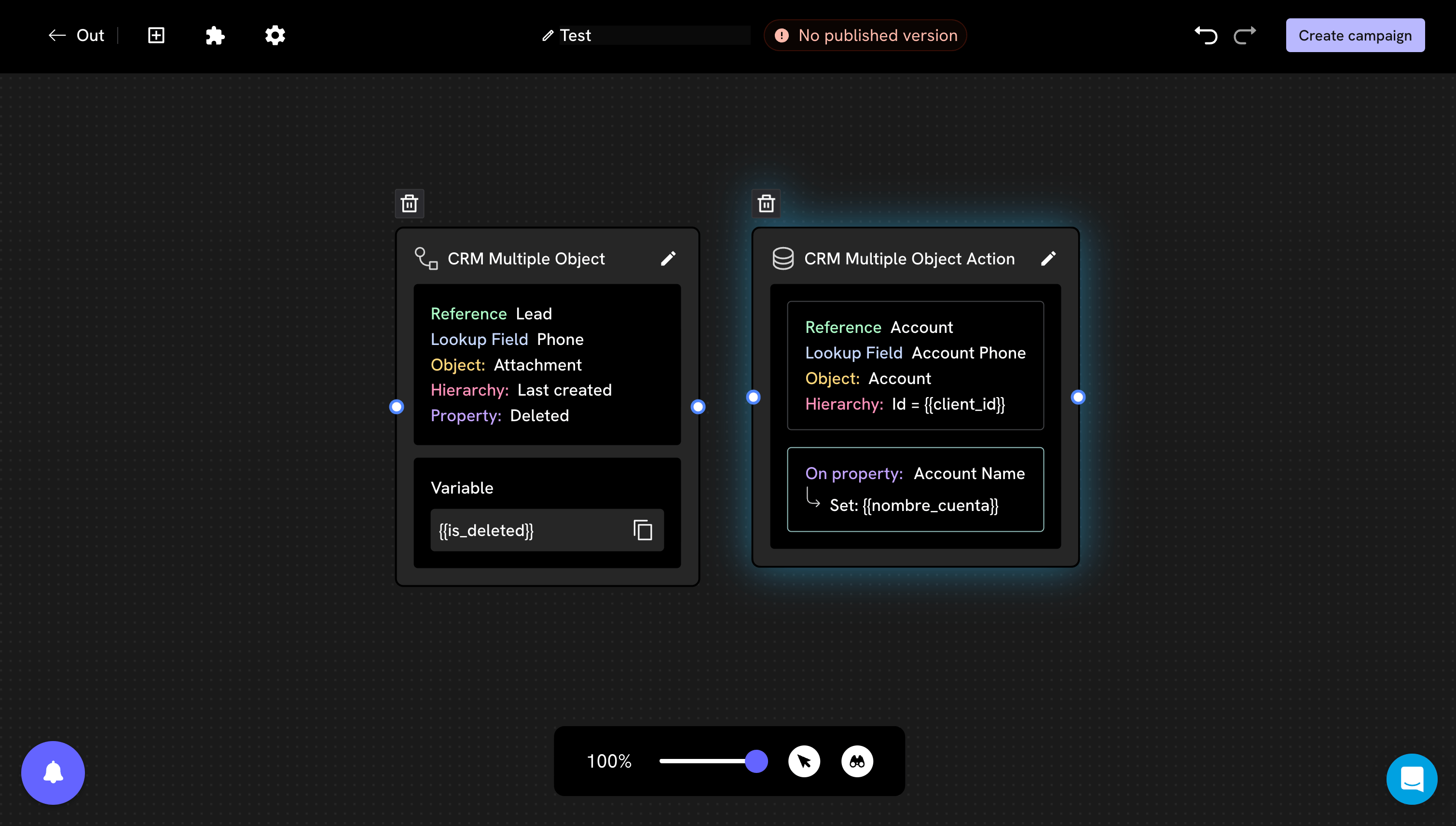Click the database icon of CRM Multiple Object Action

coord(783,259)
